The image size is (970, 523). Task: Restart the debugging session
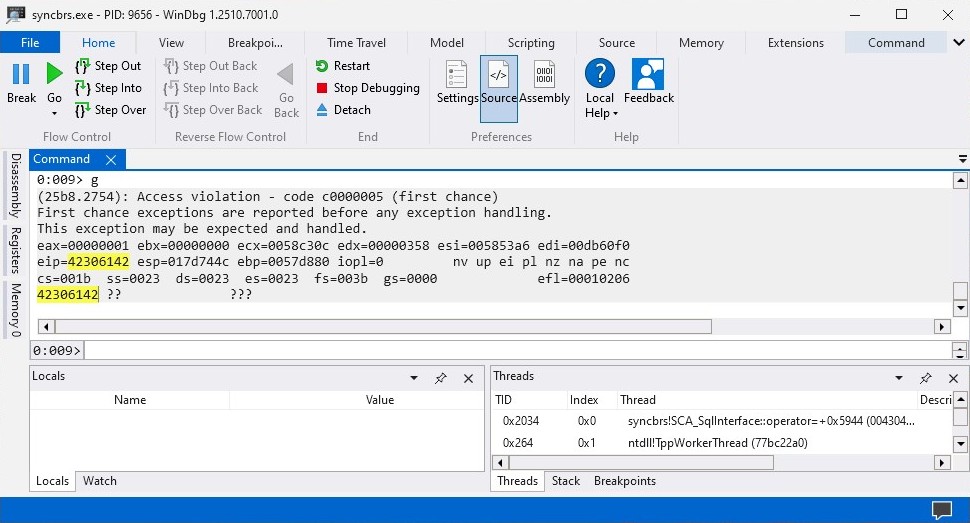point(343,66)
